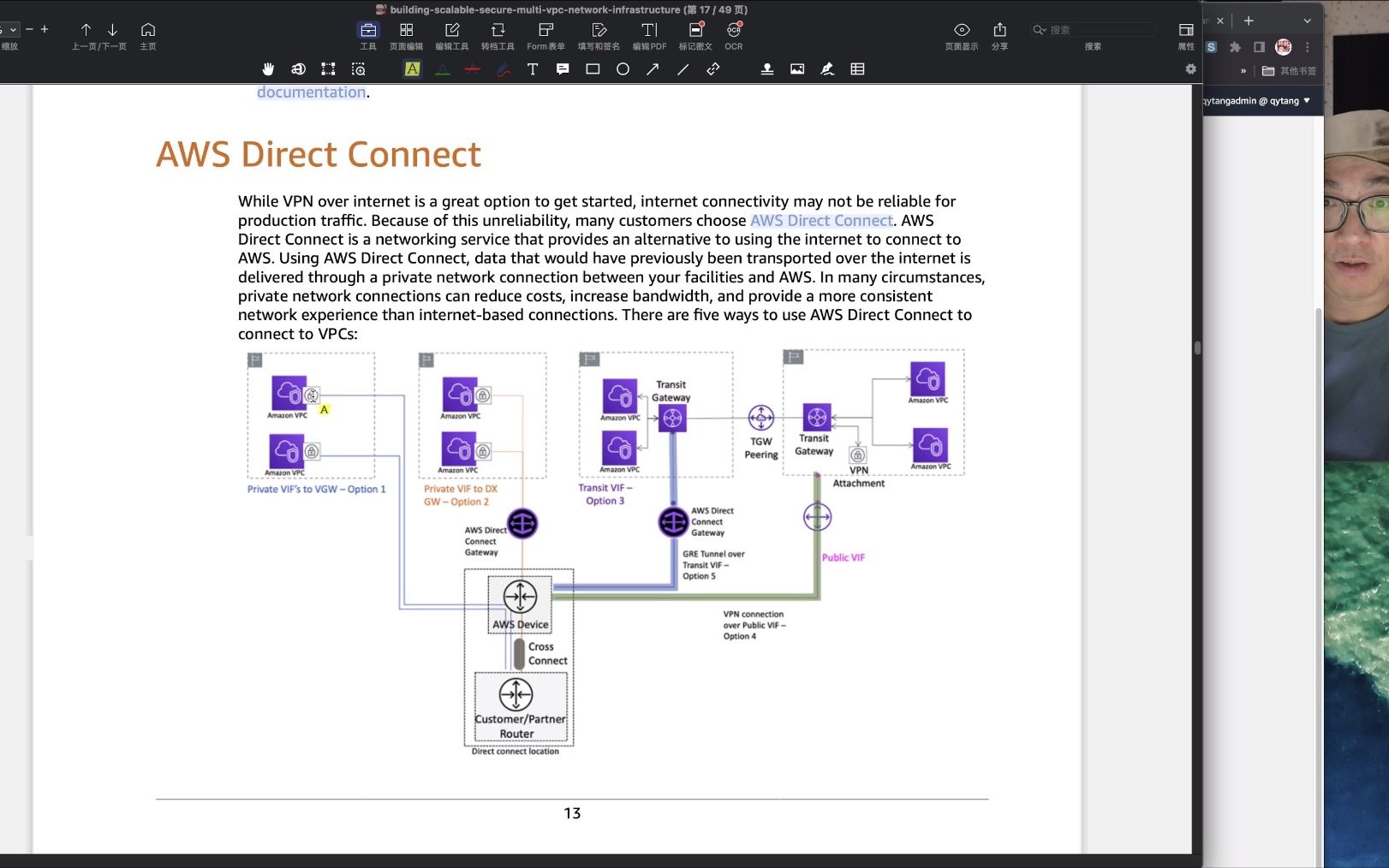
Task: Select the 工具 (Tools) tab
Action: coord(368,36)
